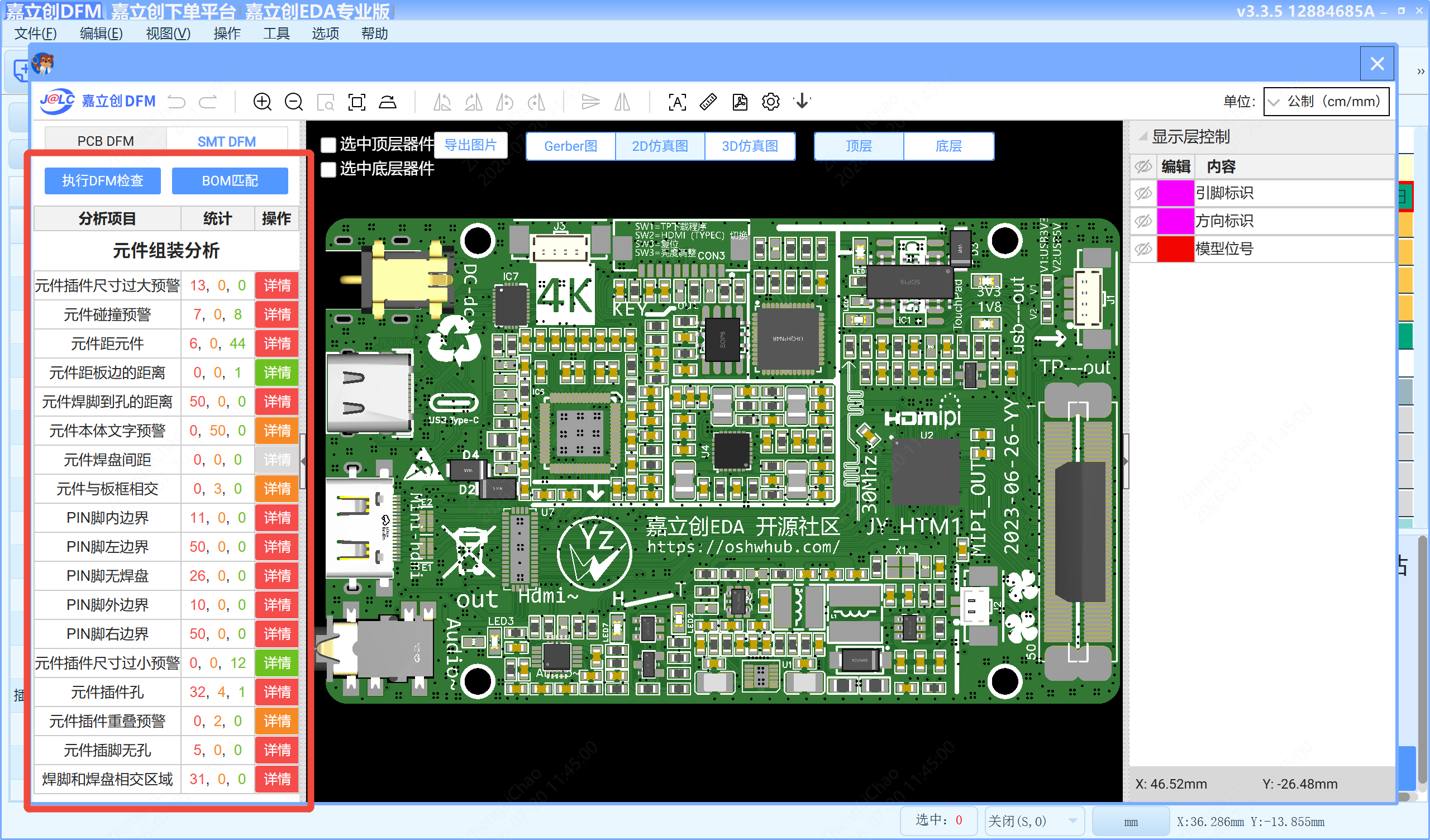Image resolution: width=1430 pixels, height=840 pixels.
Task: Click the download arrow icon
Action: tap(802, 102)
